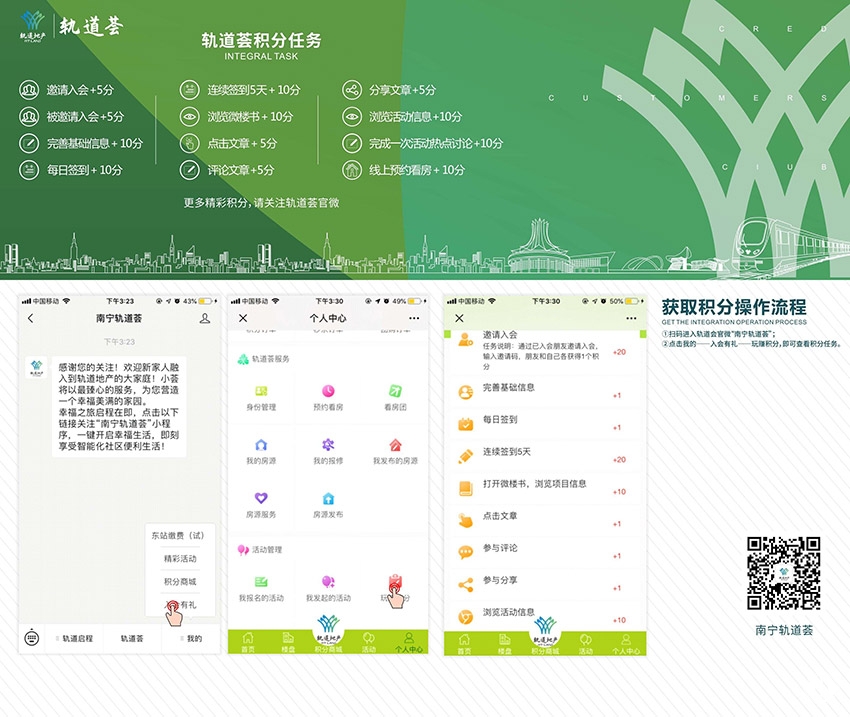Image resolution: width=850 pixels, height=717 pixels.
Task: Tap the back arrow in 南宁轨道荟 chat
Action: 31,318
